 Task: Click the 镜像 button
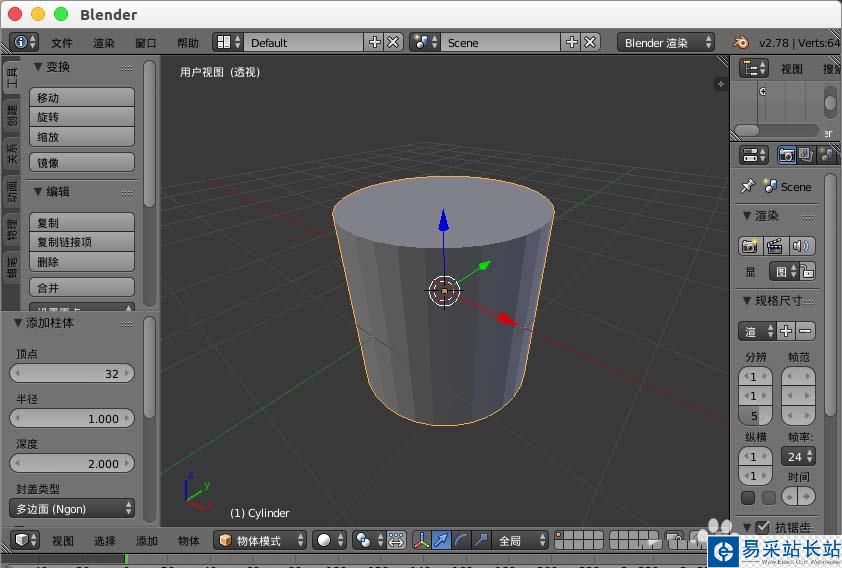(82, 163)
